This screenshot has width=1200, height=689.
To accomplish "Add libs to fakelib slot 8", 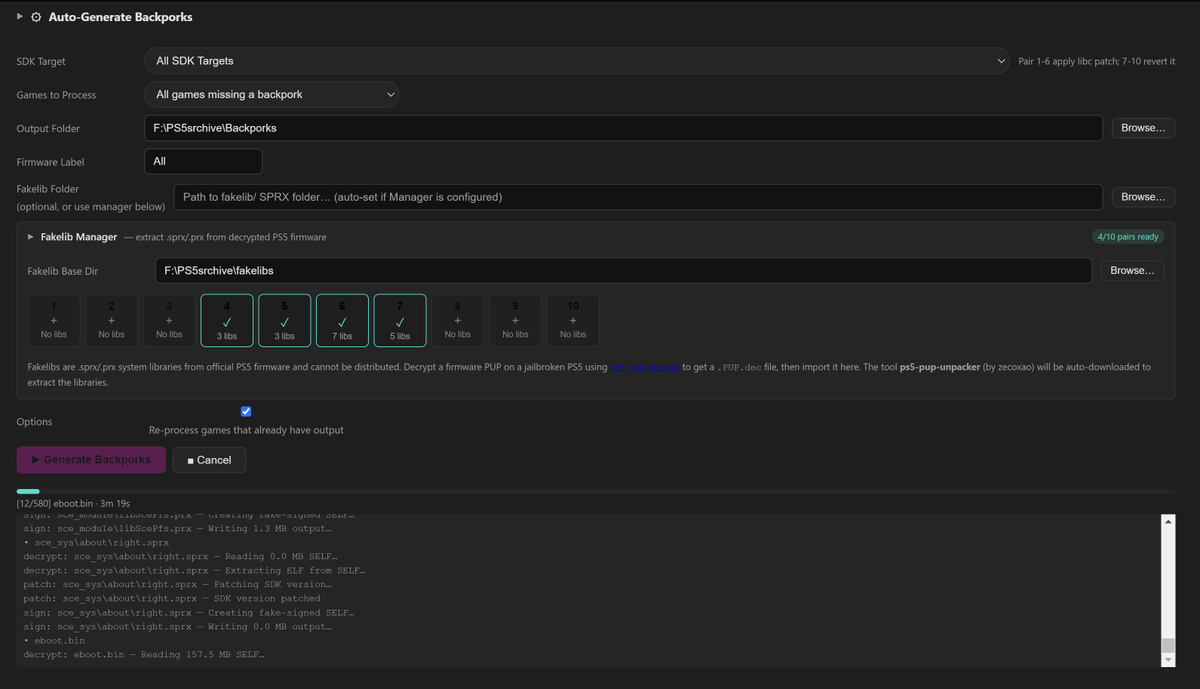I will 457,320.
